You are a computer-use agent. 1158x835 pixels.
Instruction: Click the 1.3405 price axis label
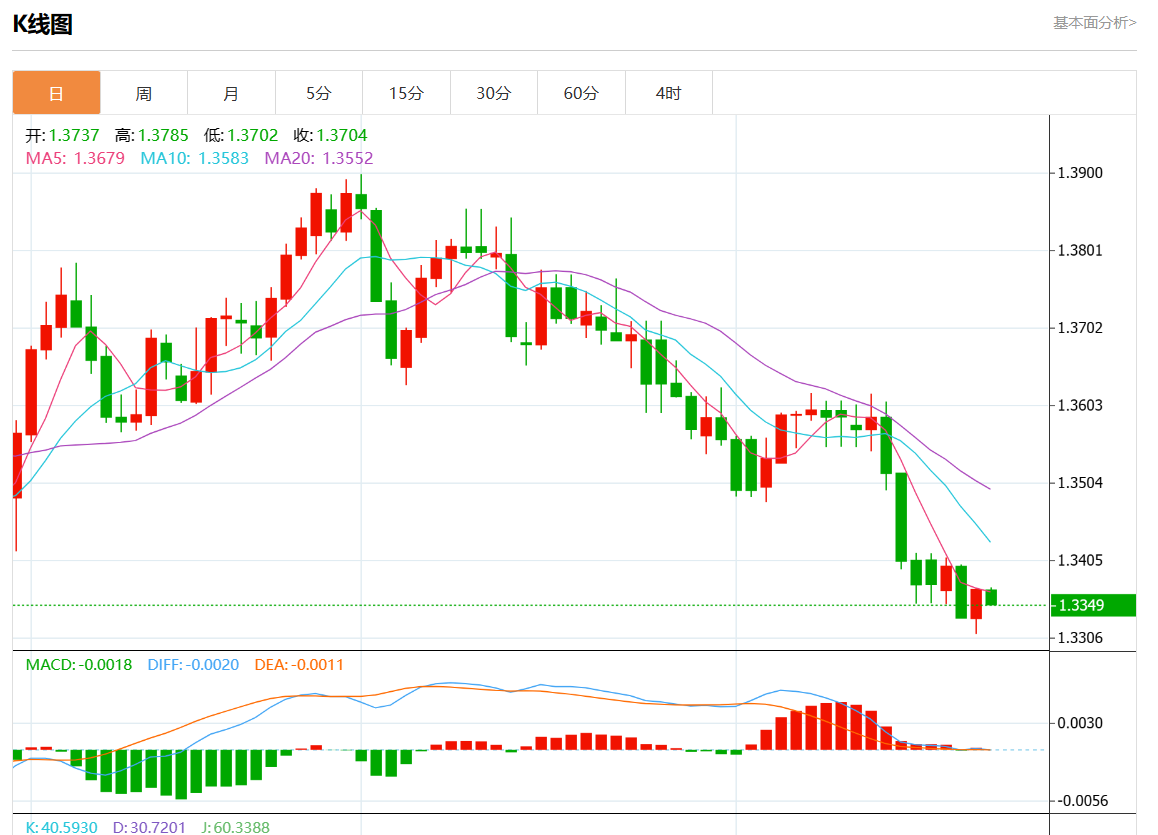(x=1080, y=560)
